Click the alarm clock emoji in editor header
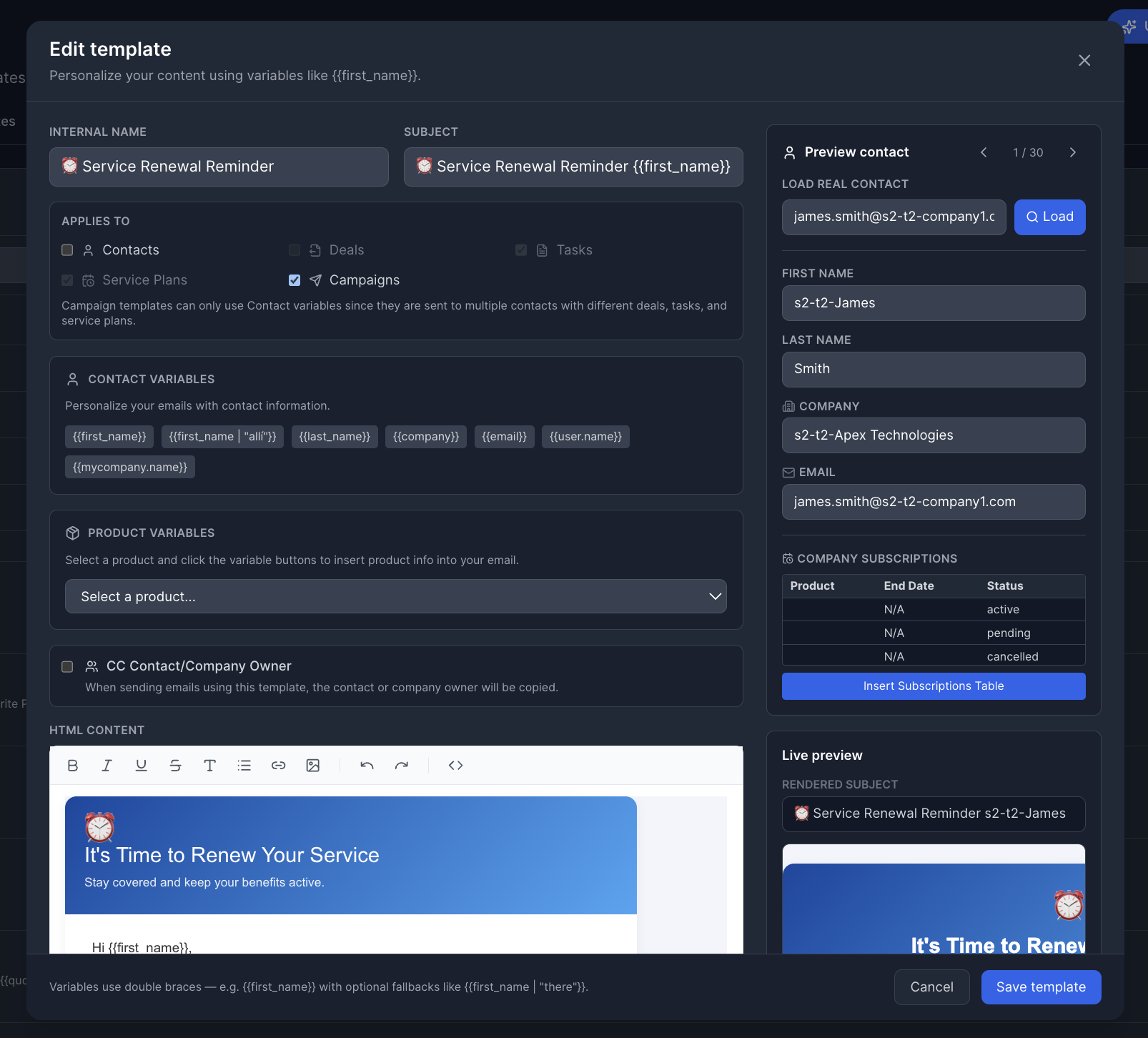This screenshot has width=1148, height=1038. point(99,827)
